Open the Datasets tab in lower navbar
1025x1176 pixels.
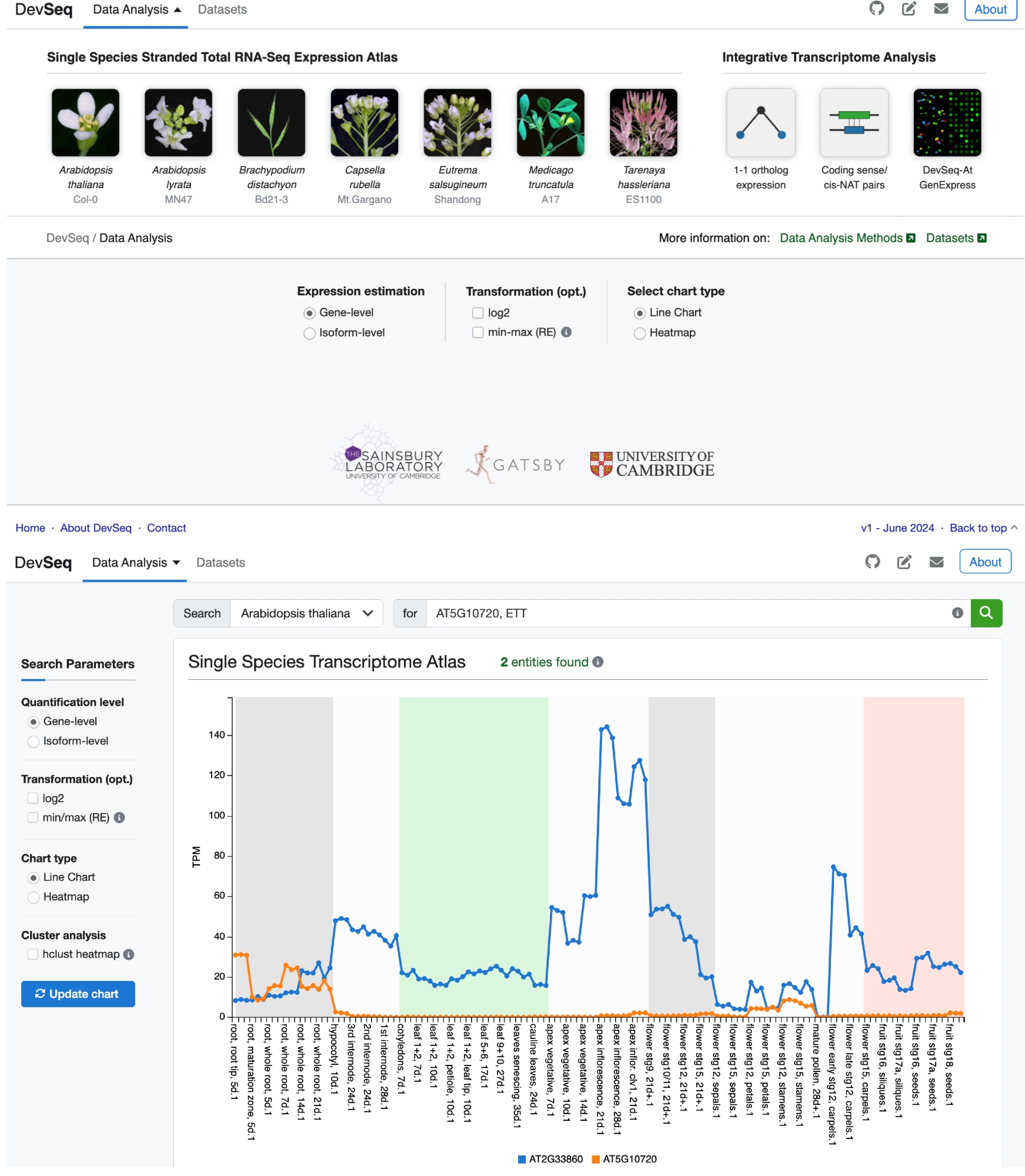221,563
